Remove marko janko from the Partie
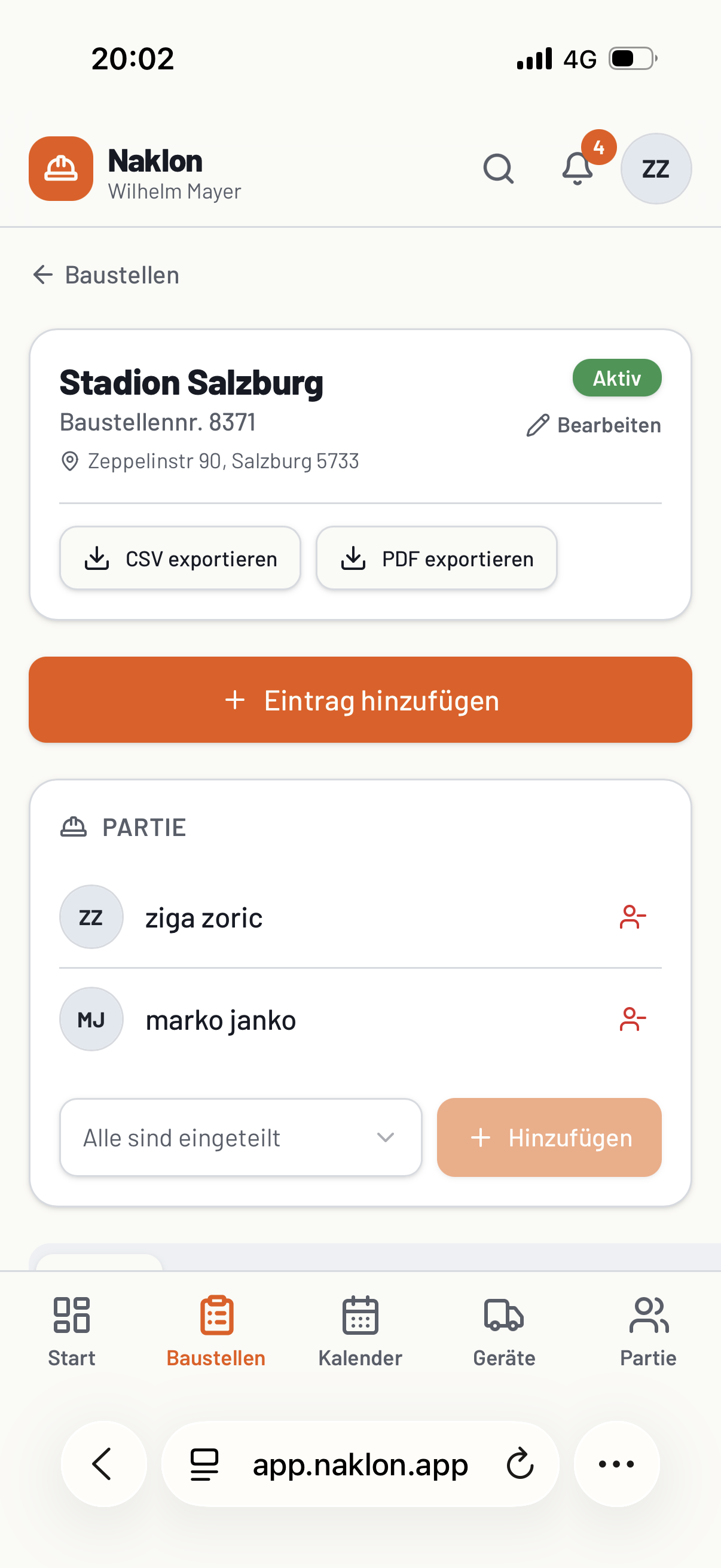This screenshot has width=721, height=1568. click(x=633, y=1019)
